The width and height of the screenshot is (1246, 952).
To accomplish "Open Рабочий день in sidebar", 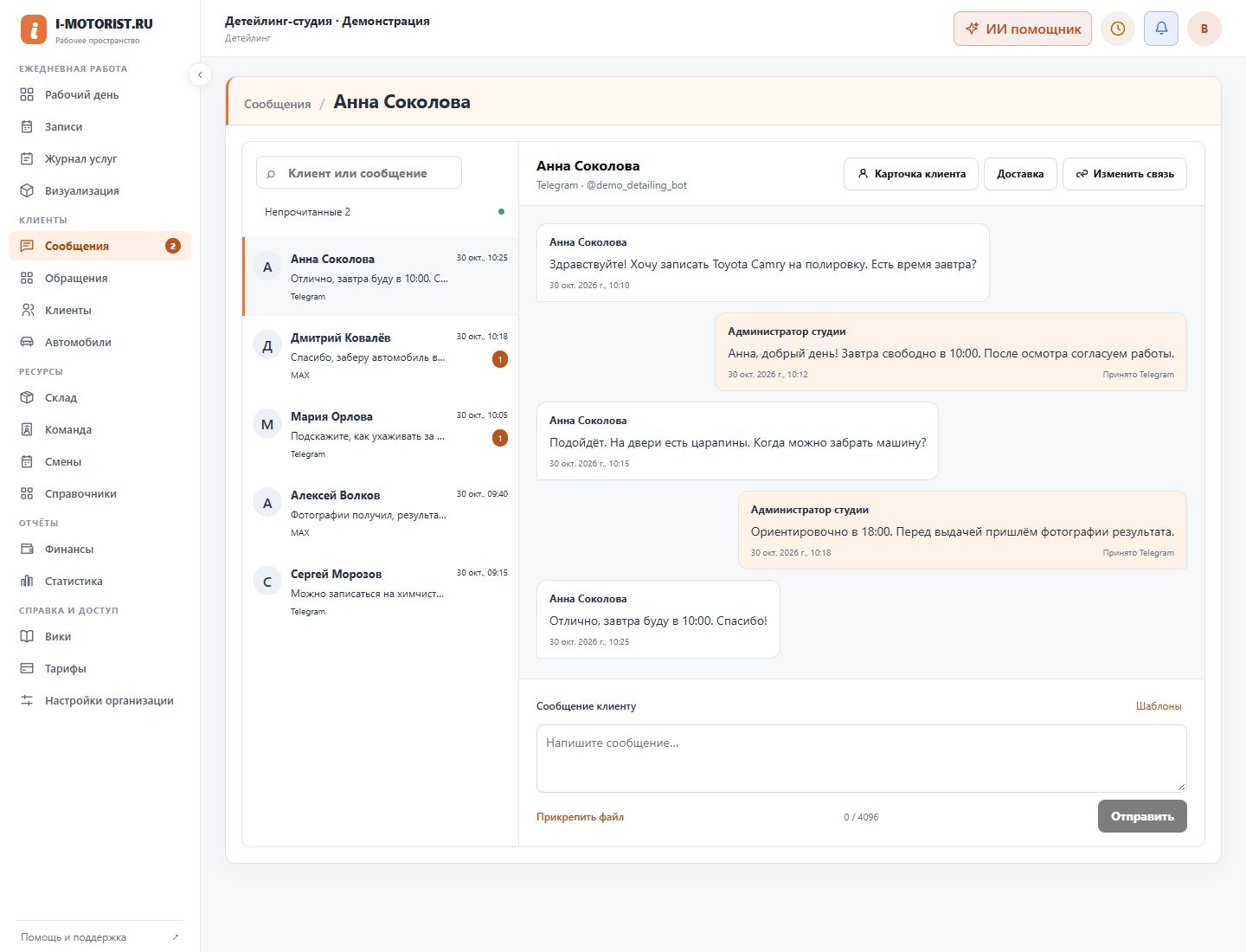I will coord(100,94).
